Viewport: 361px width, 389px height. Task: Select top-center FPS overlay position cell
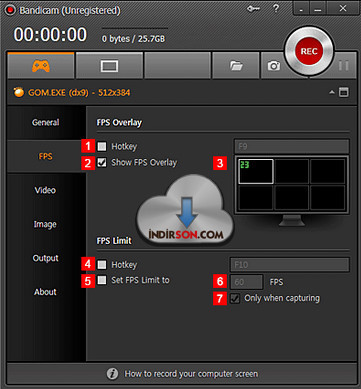pyautogui.click(x=292, y=171)
